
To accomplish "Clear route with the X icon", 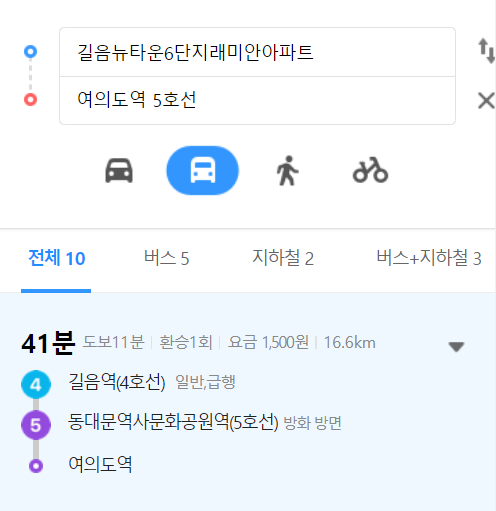I will click(x=486, y=101).
